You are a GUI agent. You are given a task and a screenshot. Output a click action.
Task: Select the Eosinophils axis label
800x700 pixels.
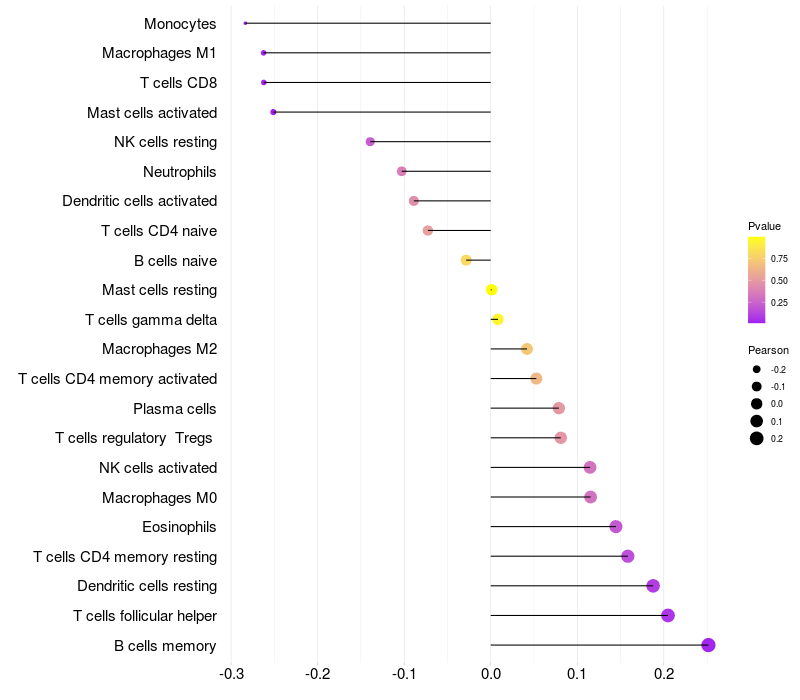(179, 527)
